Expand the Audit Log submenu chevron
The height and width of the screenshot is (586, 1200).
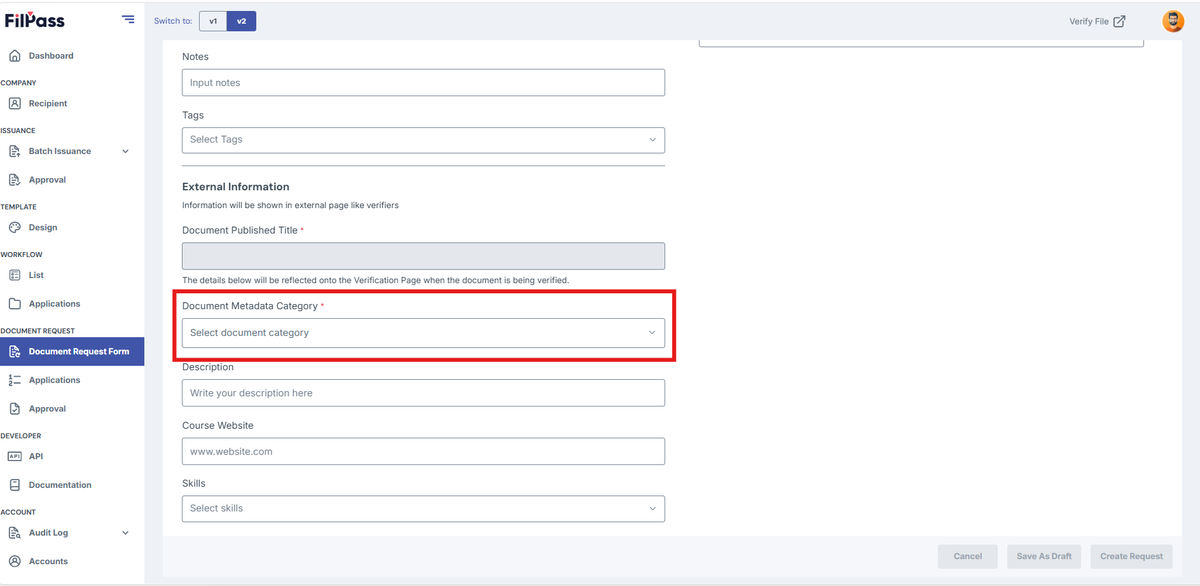[125, 533]
